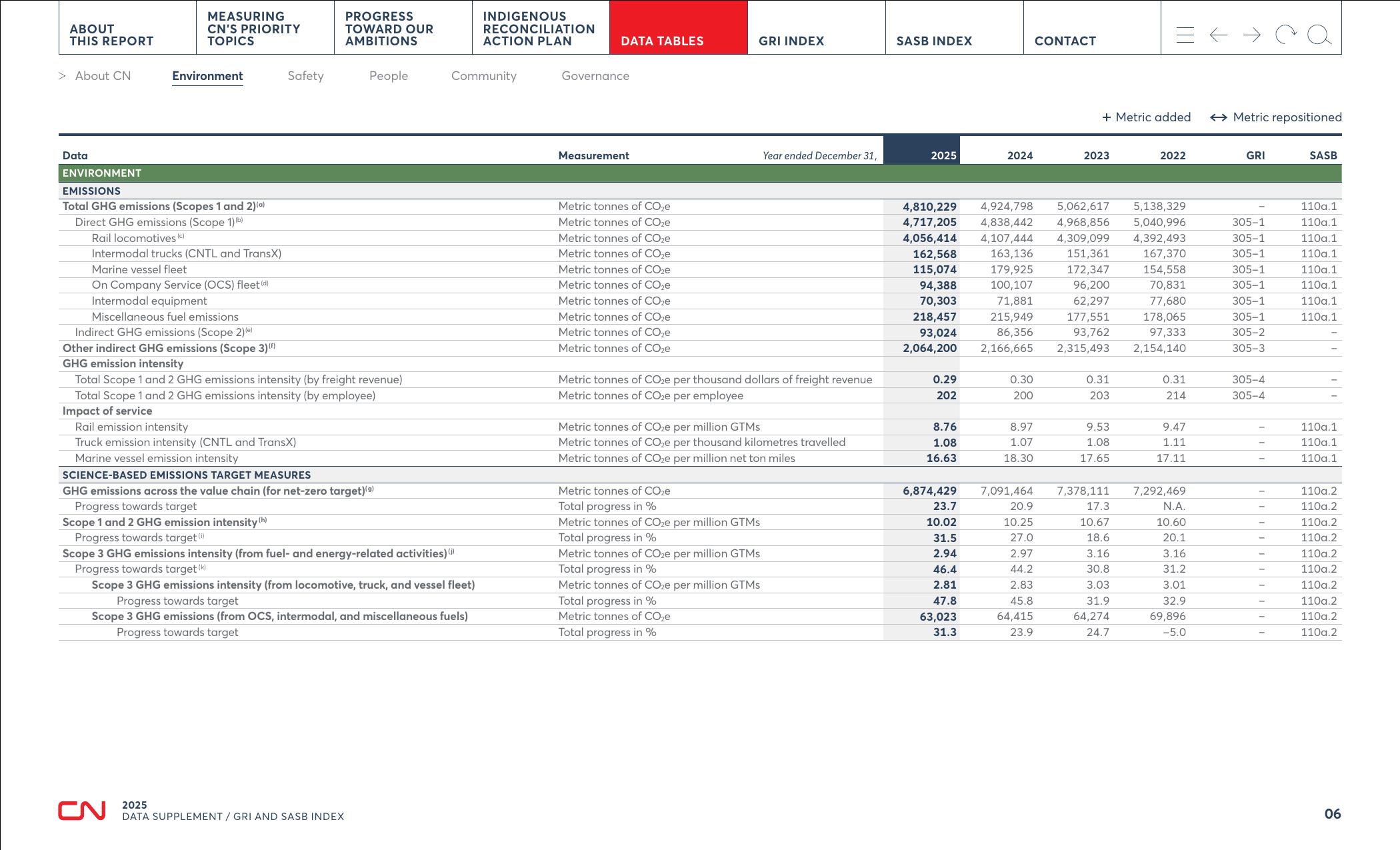Image resolution: width=1400 pixels, height=850 pixels.
Task: Click Science-Based Emissions Target Measures heading
Action: 187,475
